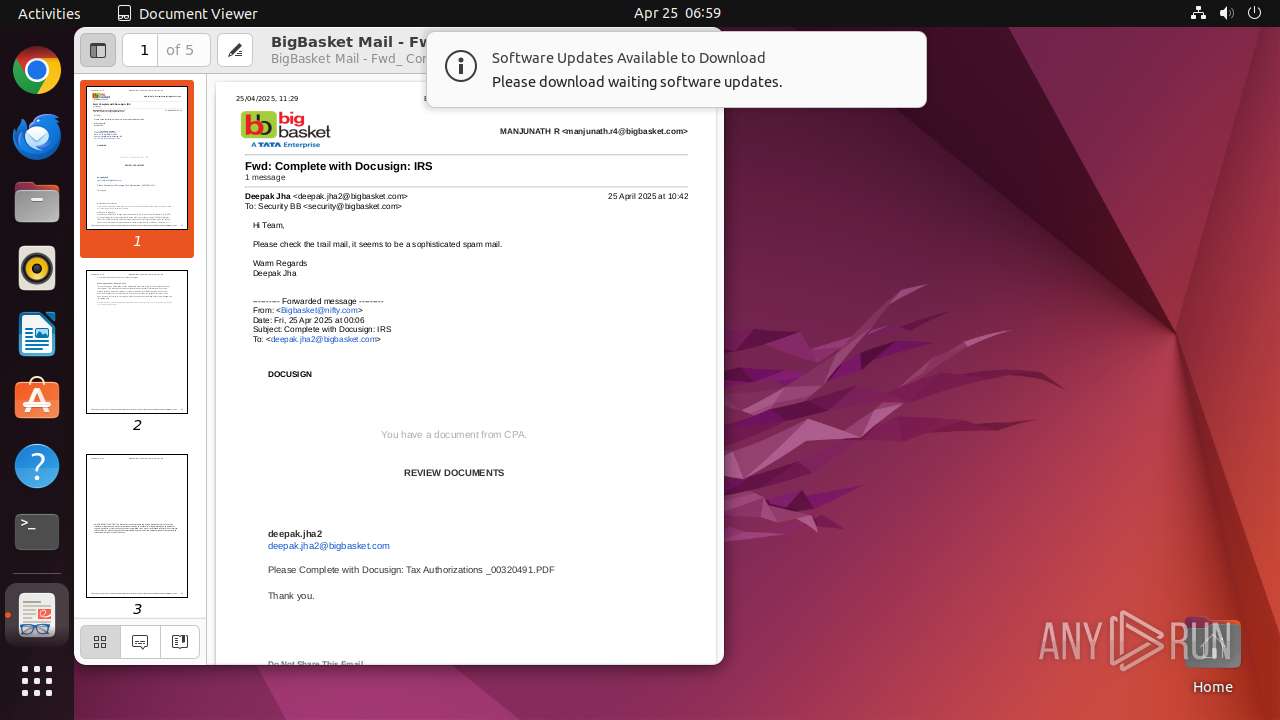Select page 1 thumbnail in sidebar
This screenshot has height=720, width=1280.
tap(137, 158)
